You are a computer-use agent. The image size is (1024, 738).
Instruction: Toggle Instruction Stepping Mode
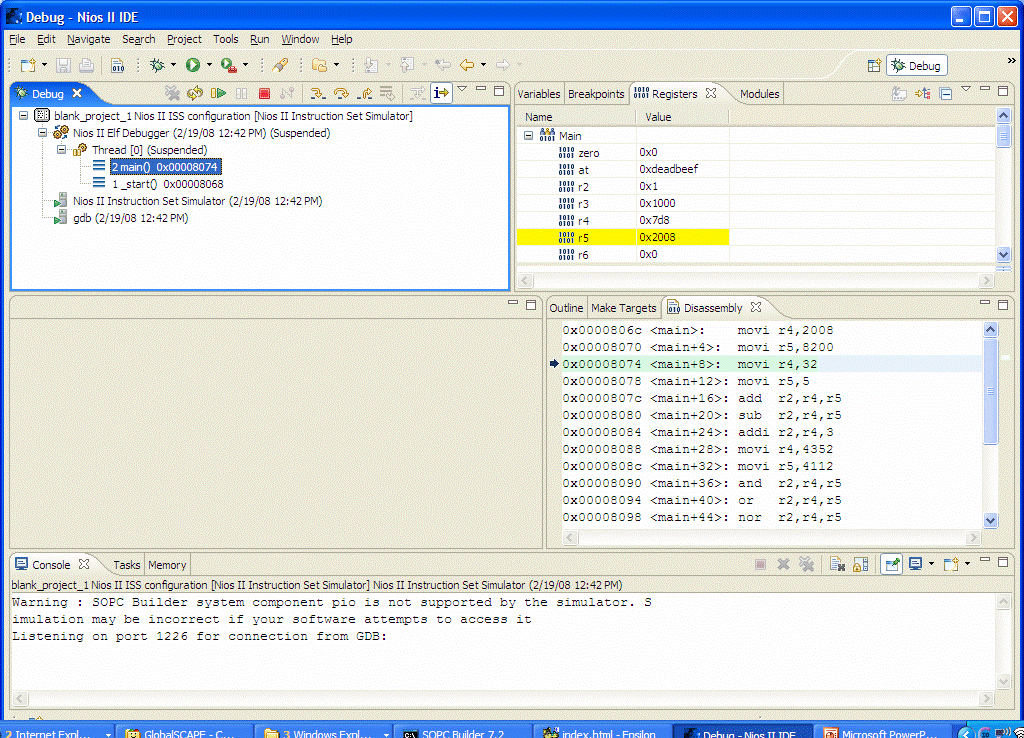pos(443,92)
